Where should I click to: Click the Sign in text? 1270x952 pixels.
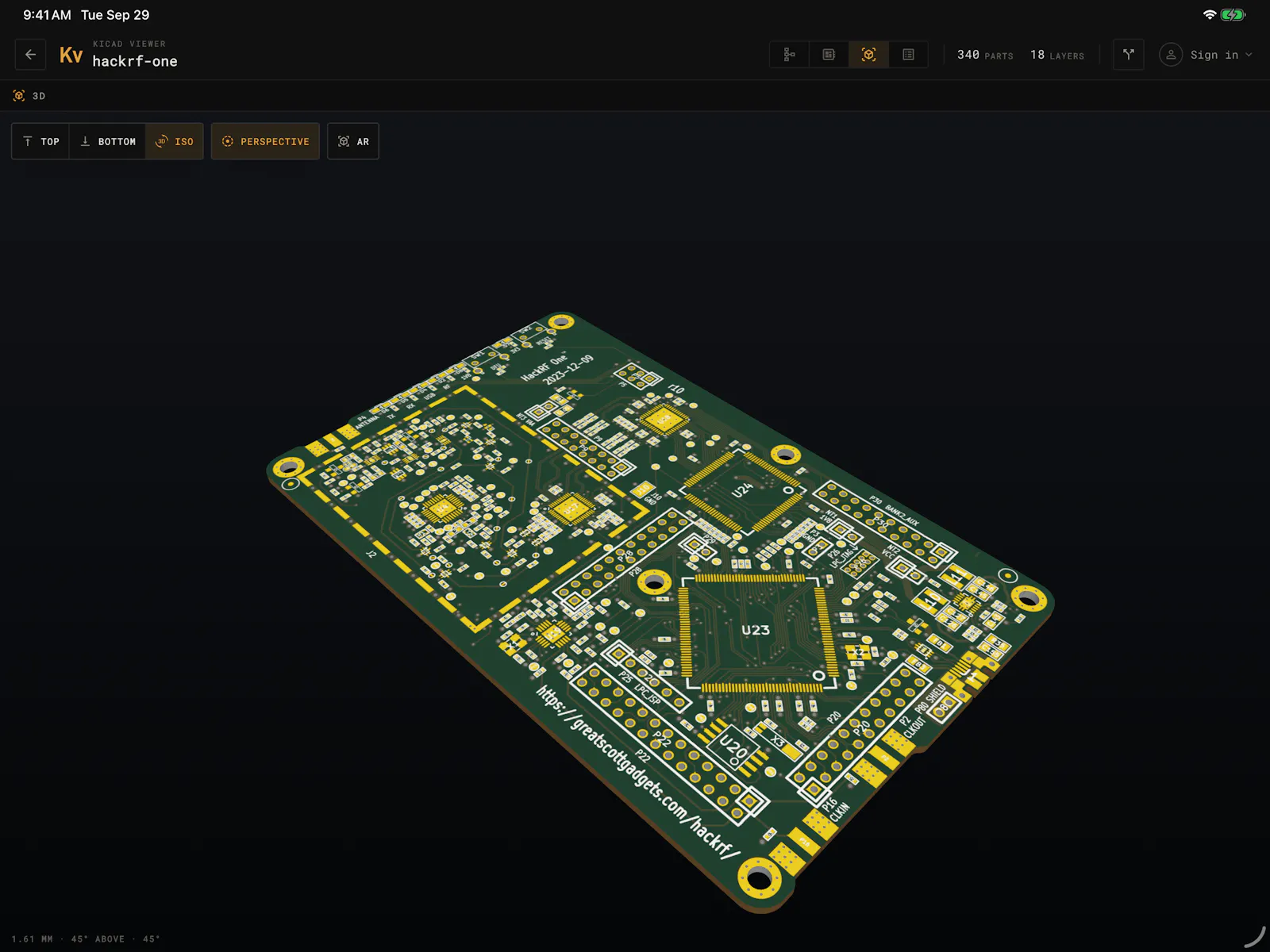[x=1214, y=55]
